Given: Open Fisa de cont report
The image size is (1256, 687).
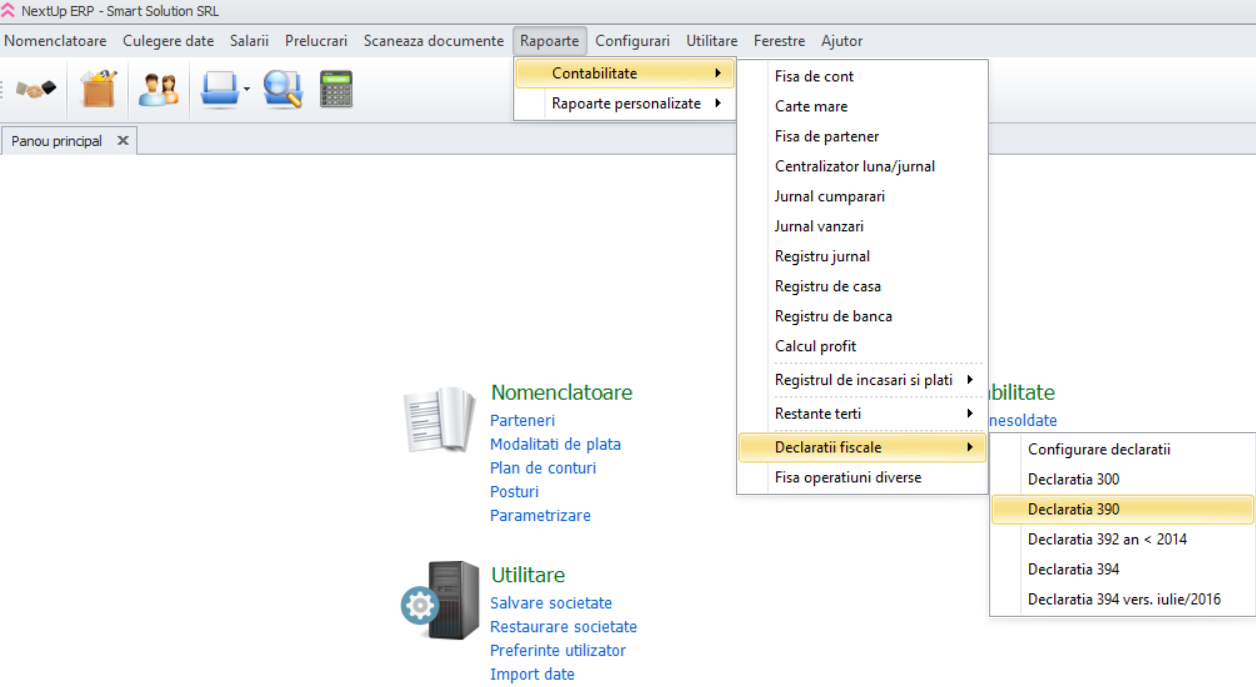Looking at the screenshot, I should click(x=814, y=76).
